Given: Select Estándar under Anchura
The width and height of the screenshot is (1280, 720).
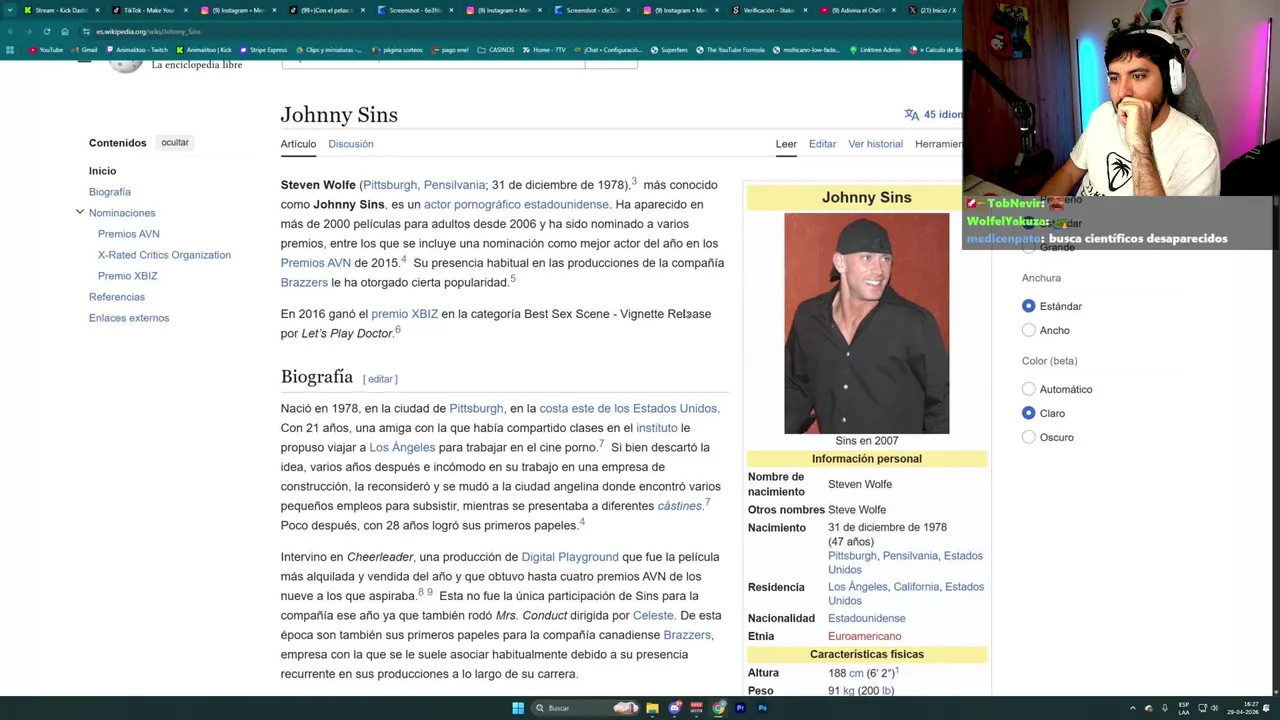Looking at the screenshot, I should coord(1029,306).
